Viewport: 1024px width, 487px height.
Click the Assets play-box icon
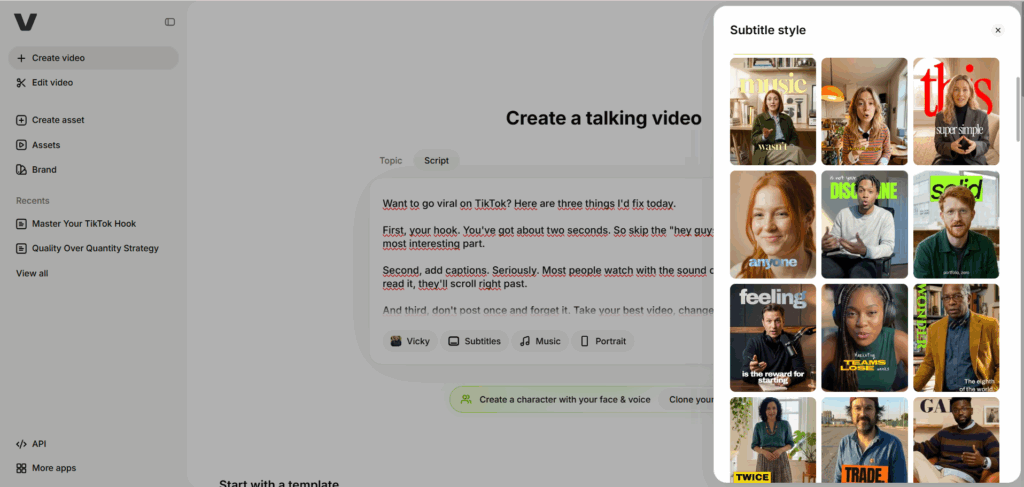pyautogui.click(x=21, y=145)
